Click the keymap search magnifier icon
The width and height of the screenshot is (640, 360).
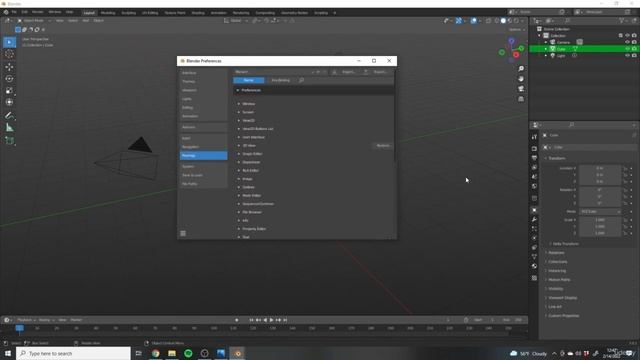pyautogui.click(x=301, y=80)
